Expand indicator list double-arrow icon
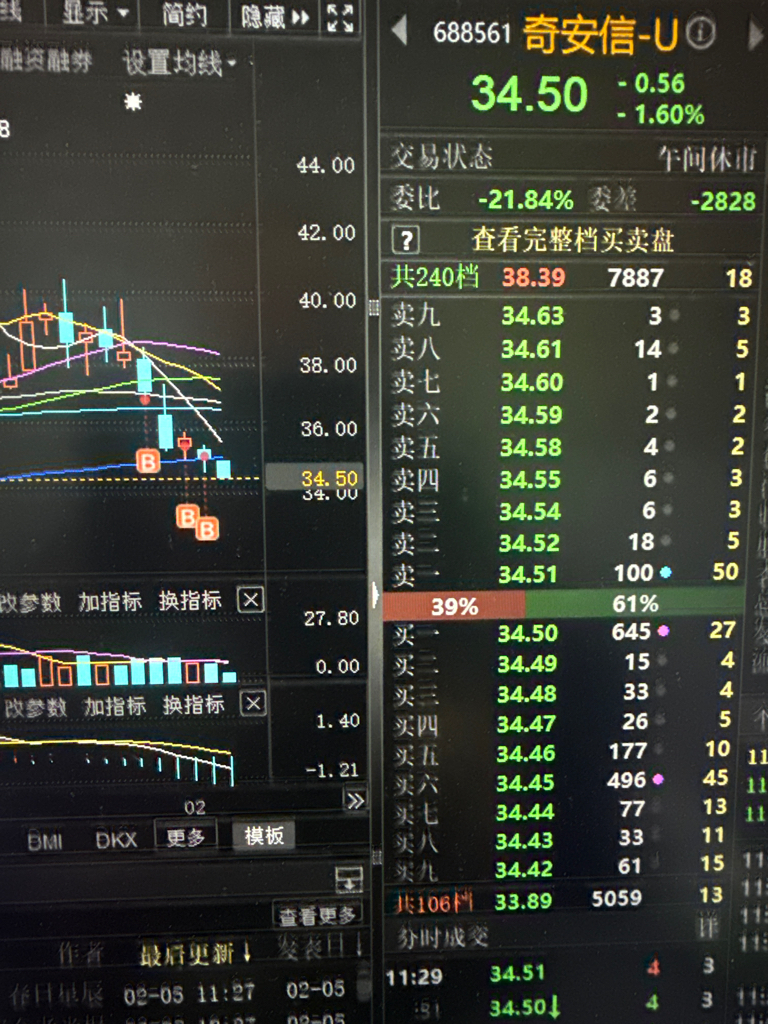The width and height of the screenshot is (768, 1024). [355, 801]
